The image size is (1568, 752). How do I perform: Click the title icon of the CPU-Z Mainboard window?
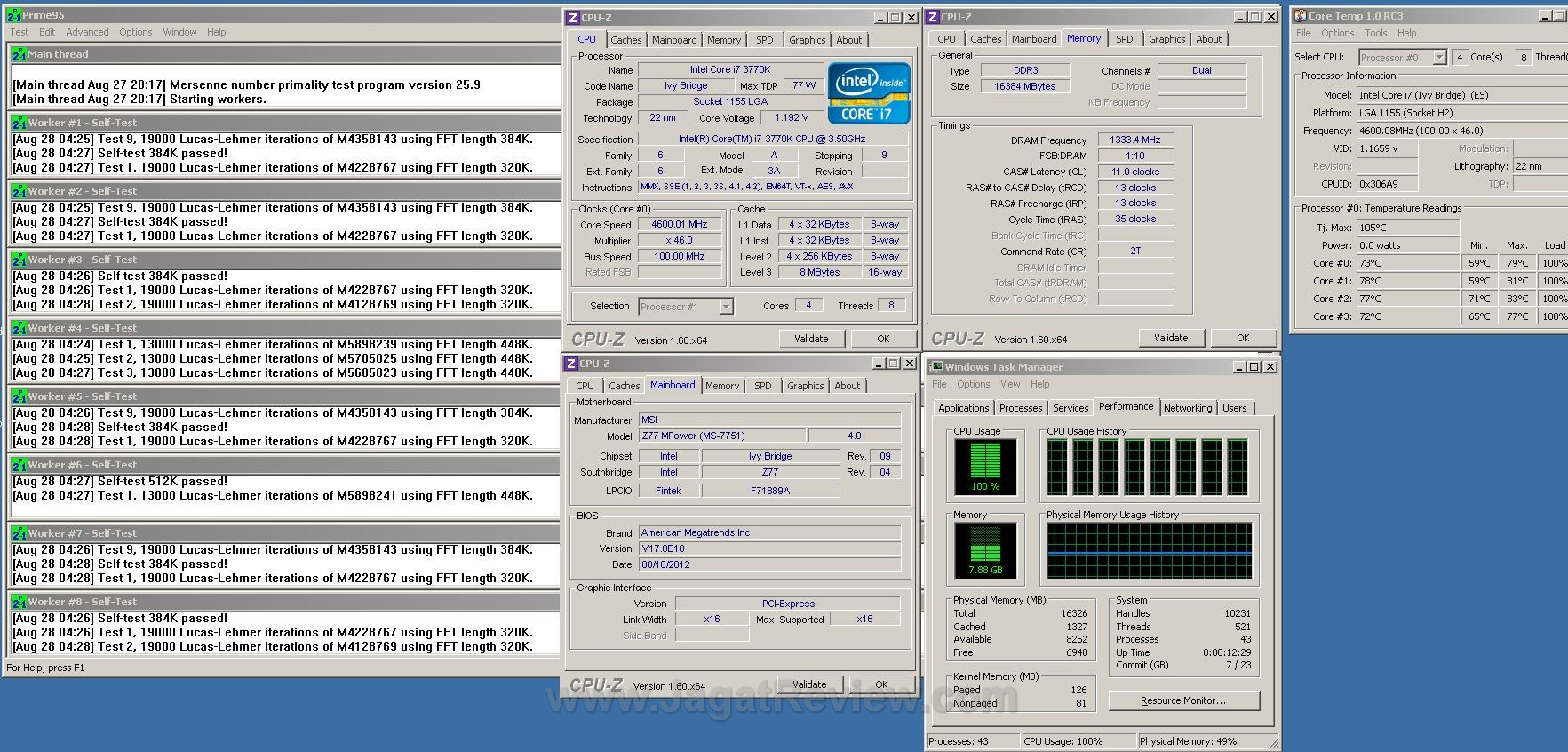pyautogui.click(x=572, y=364)
